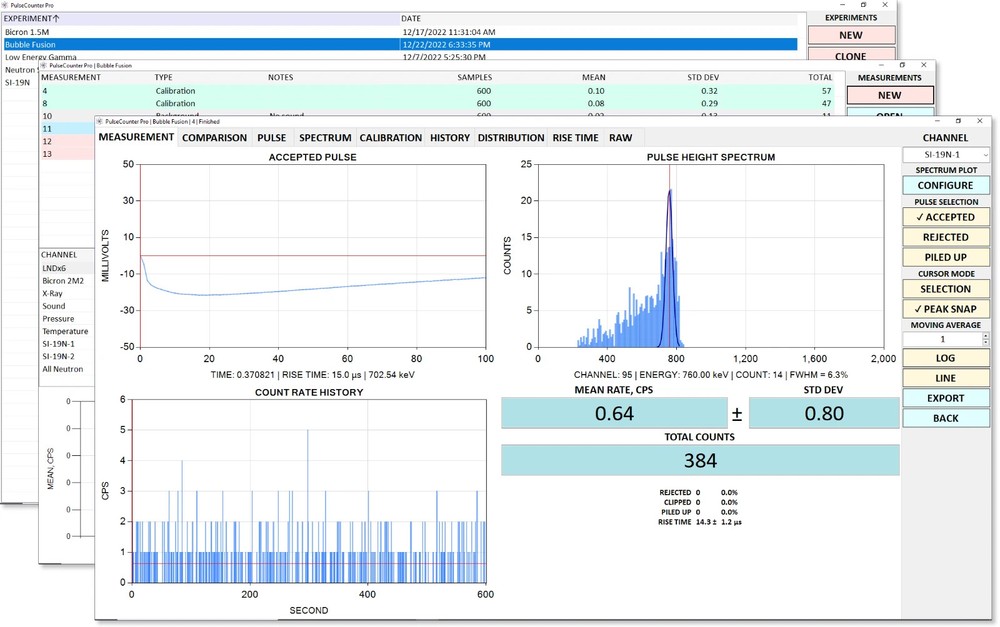
Task: Expand the SI-19N-1 channel selector chevron
Action: (985, 154)
